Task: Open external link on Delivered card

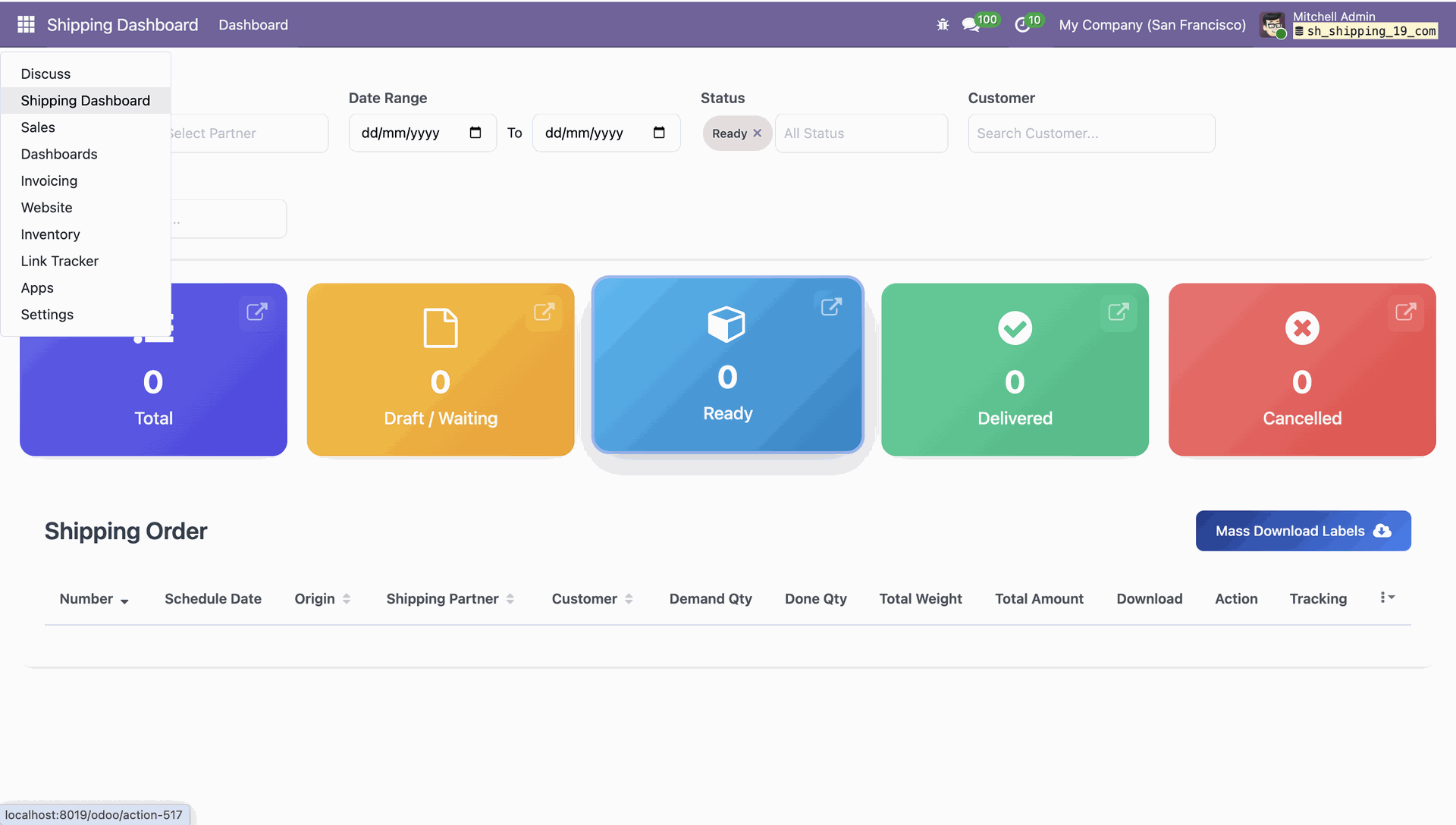Action: [x=1118, y=312]
